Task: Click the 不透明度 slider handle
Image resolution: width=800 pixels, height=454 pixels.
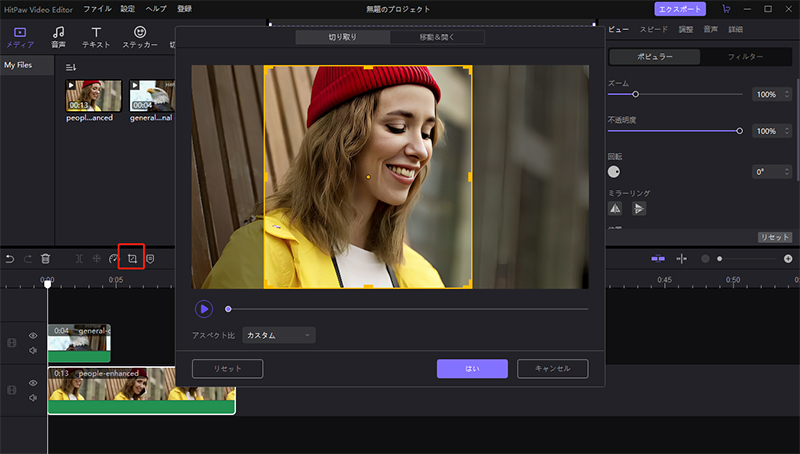Action: pos(739,131)
